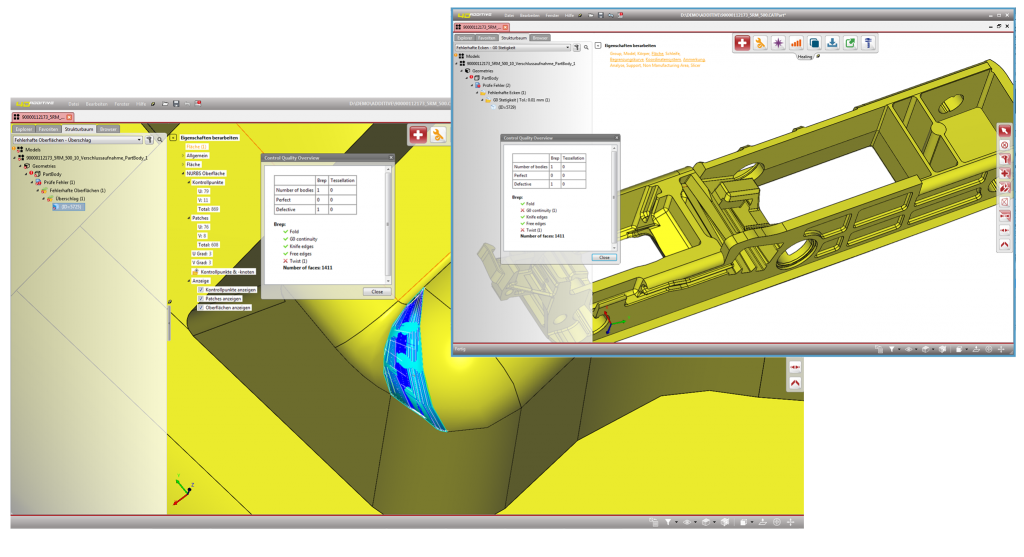The image size is (1024, 557).
Task: Click the Koordinatensystem link in right window
Action: (663, 59)
